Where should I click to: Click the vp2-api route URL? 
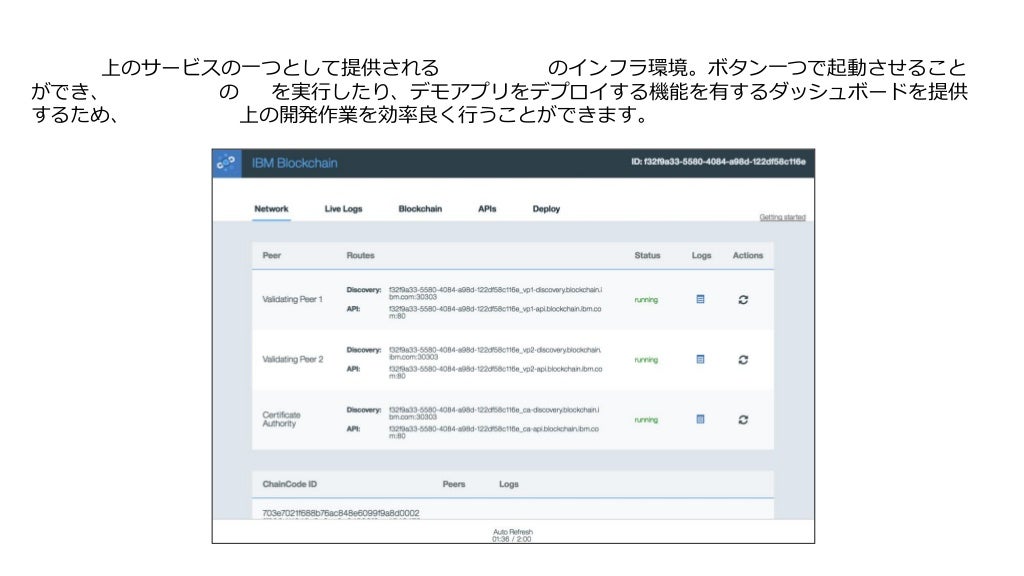click(495, 372)
